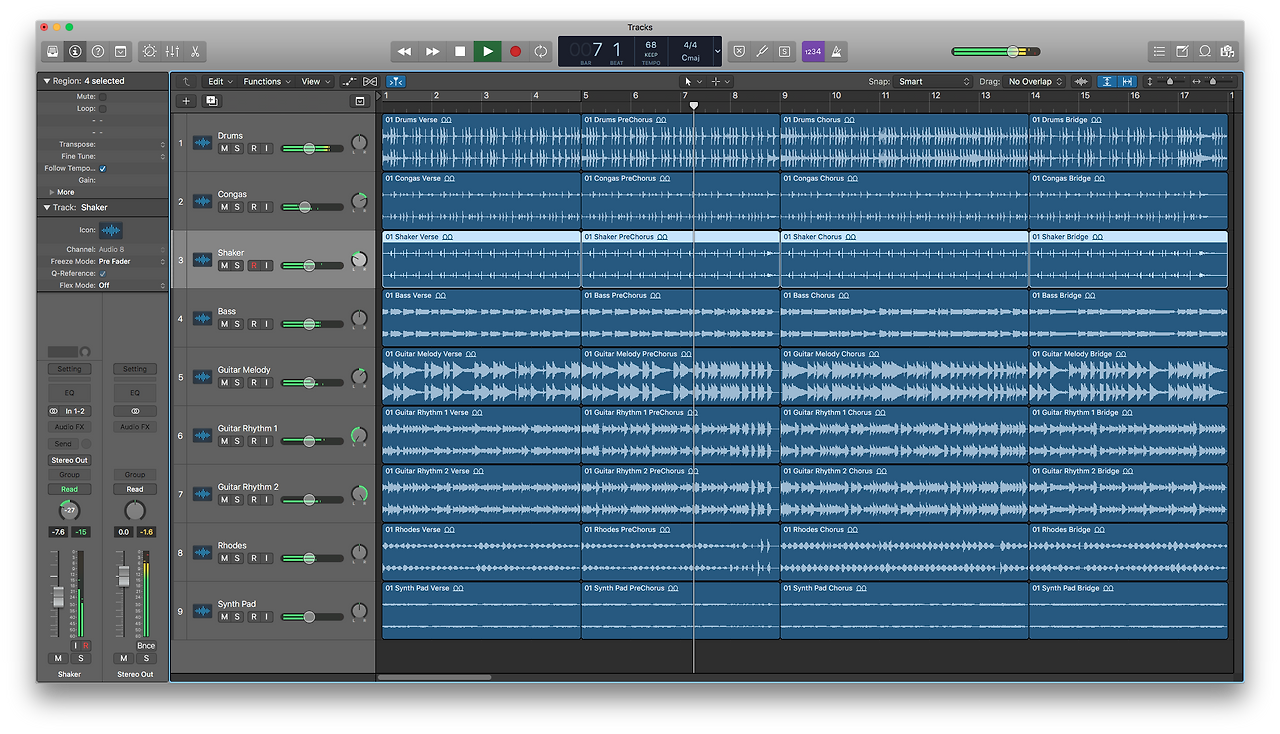Open the Loop Browser icon
Viewport: 1280px width, 734px height.
point(1205,51)
